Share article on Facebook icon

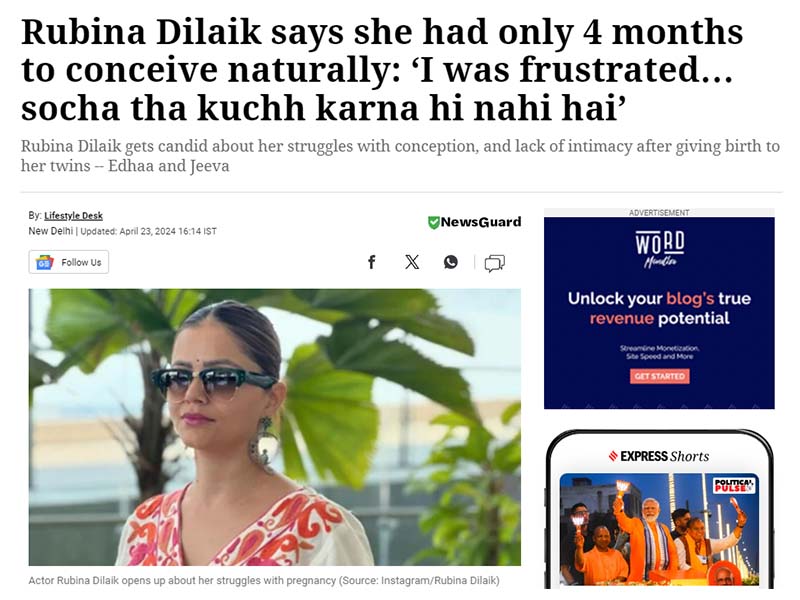pyautogui.click(x=372, y=262)
